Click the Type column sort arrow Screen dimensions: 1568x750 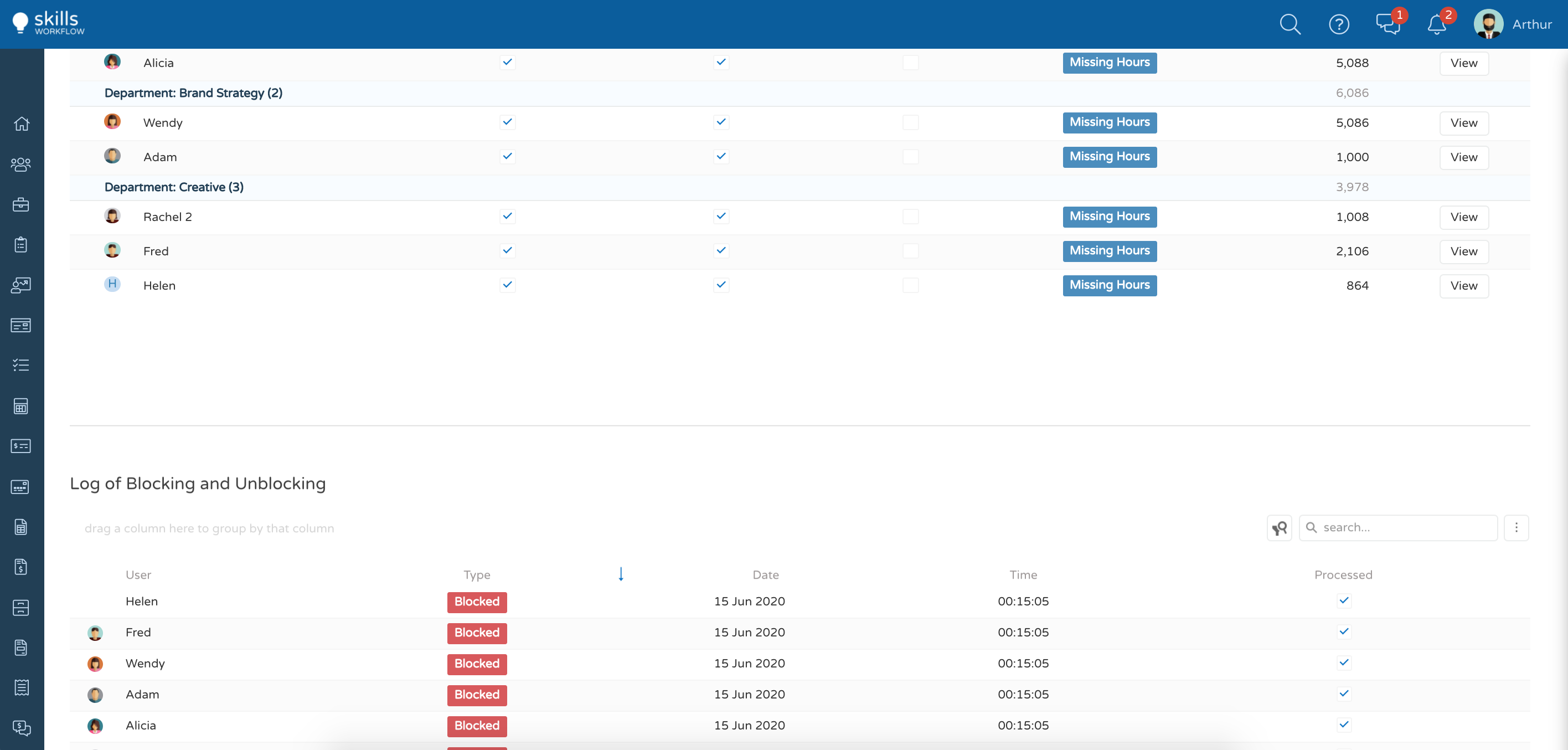coord(621,573)
